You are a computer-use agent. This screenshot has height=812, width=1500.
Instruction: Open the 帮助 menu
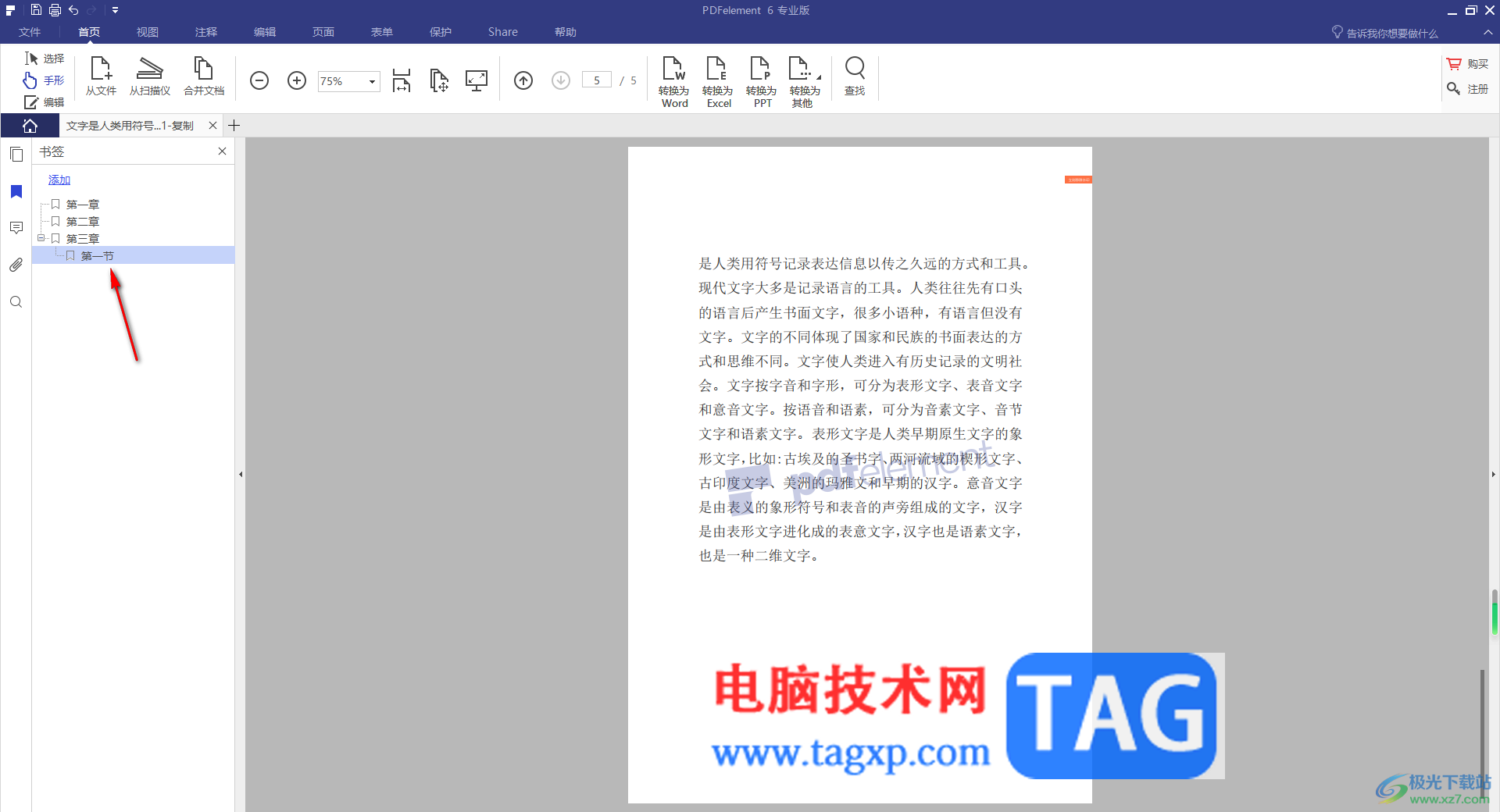566,32
